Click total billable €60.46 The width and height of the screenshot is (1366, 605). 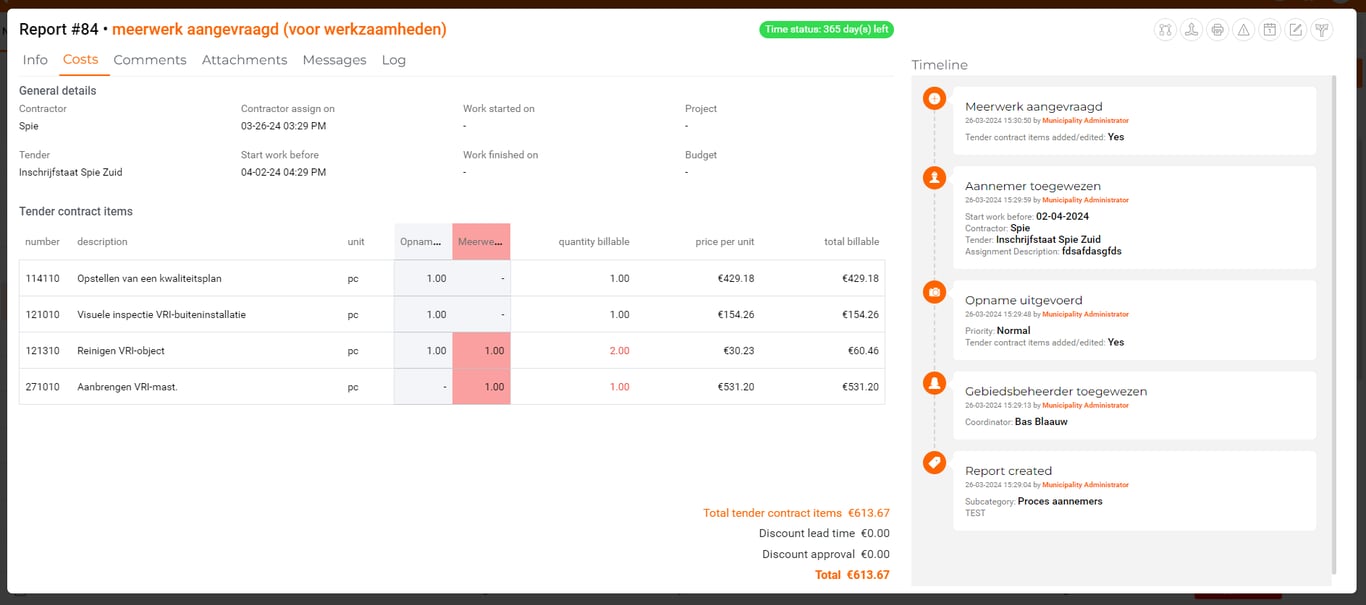(864, 351)
